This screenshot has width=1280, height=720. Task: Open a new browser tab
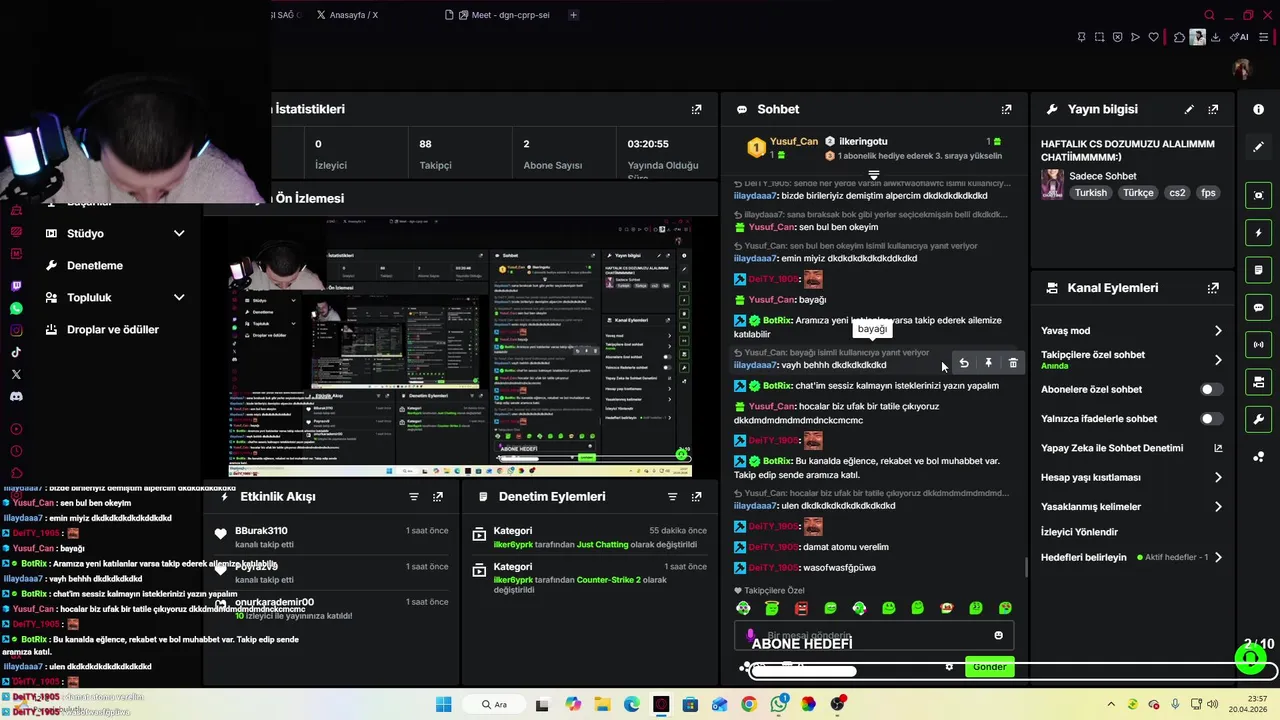573,15
